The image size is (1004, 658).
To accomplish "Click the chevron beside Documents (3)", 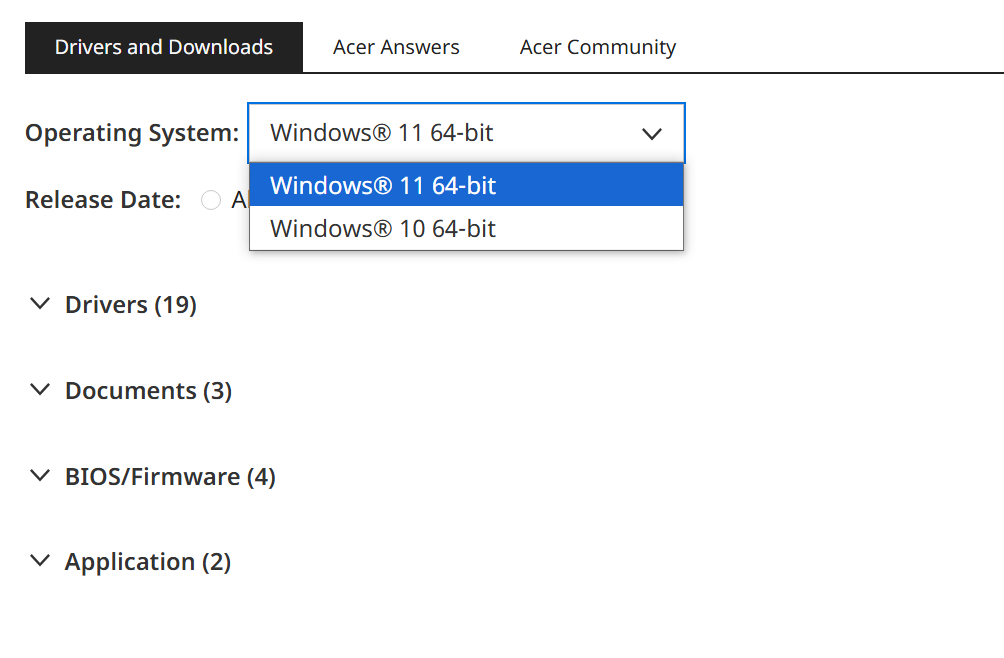I will click(40, 389).
